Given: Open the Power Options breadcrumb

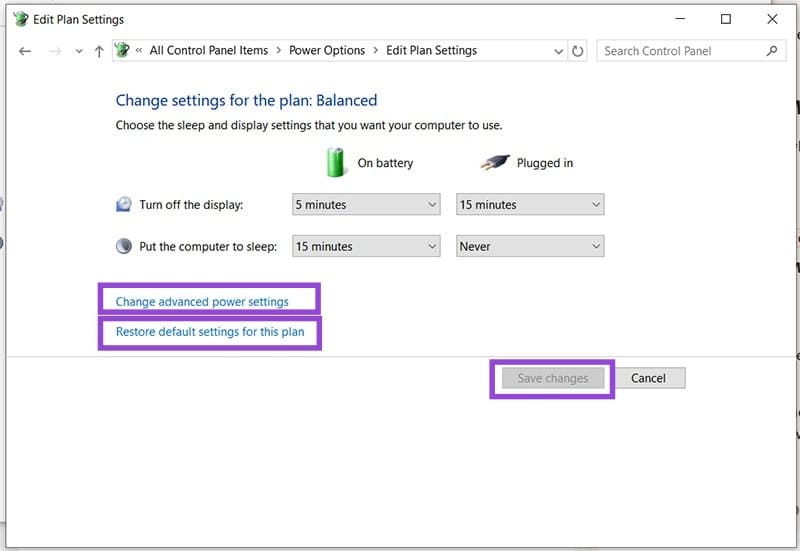Looking at the screenshot, I should (327, 51).
